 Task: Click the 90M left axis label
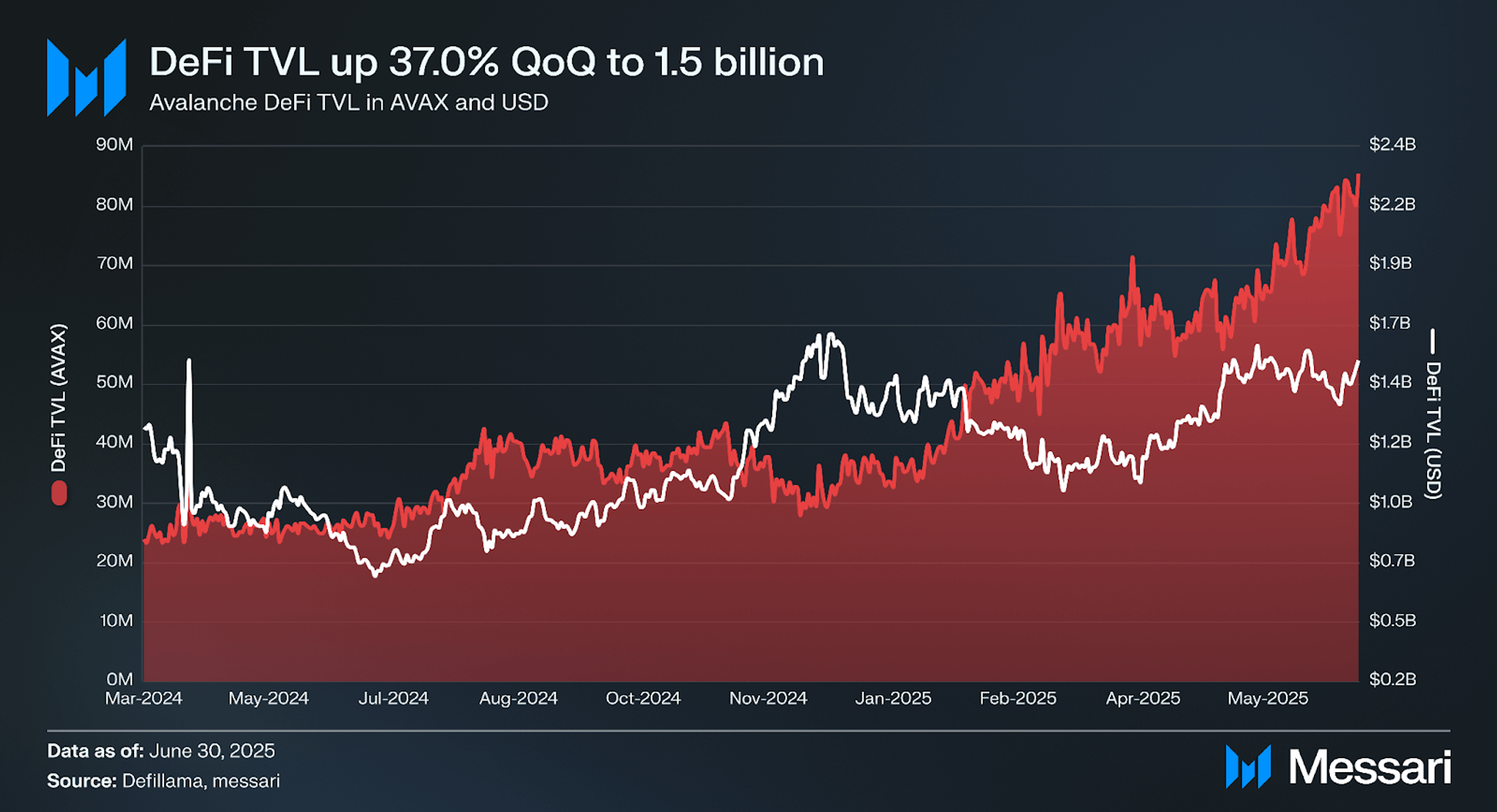(115, 145)
